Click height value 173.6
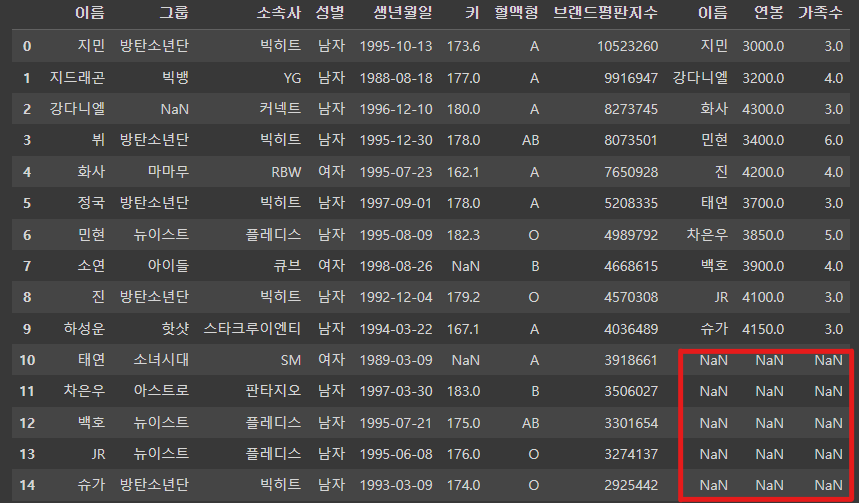The width and height of the screenshot is (859, 503). click(x=463, y=46)
